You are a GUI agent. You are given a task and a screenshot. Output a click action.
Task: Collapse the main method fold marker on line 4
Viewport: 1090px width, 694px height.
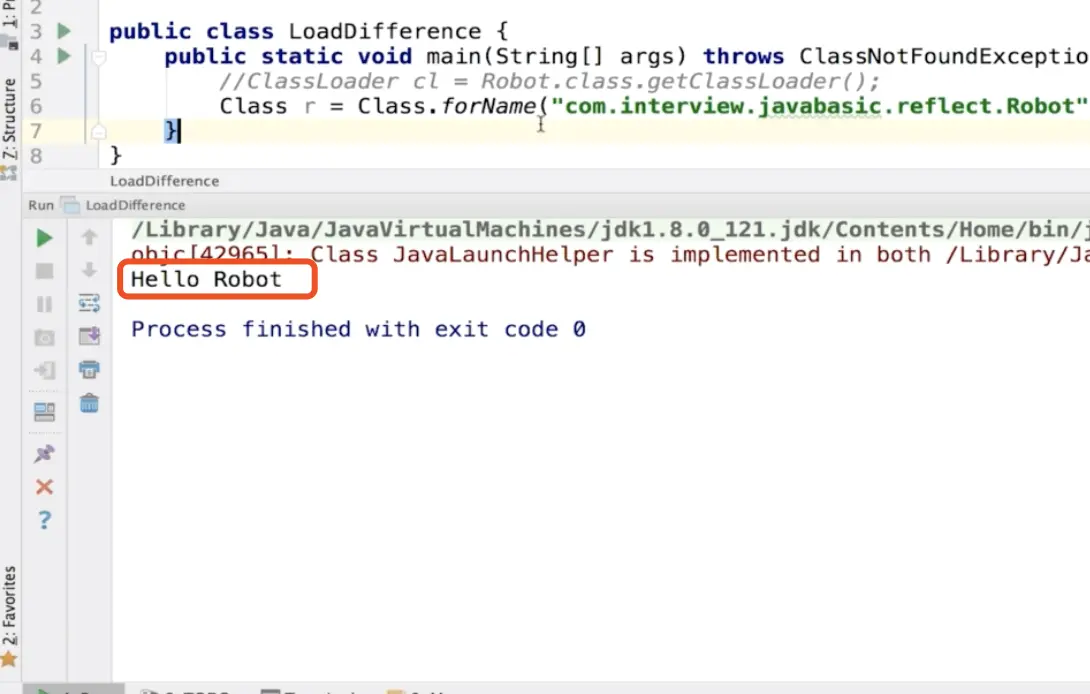(x=99, y=58)
